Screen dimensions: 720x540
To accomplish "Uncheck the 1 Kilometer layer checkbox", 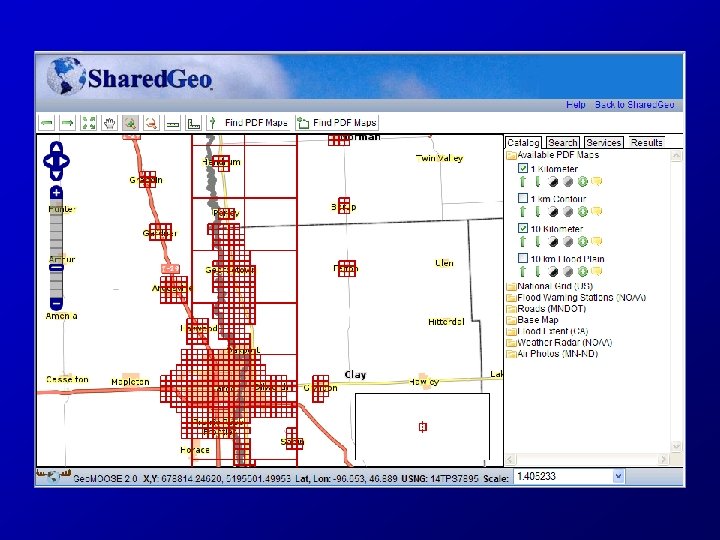I will [523, 168].
